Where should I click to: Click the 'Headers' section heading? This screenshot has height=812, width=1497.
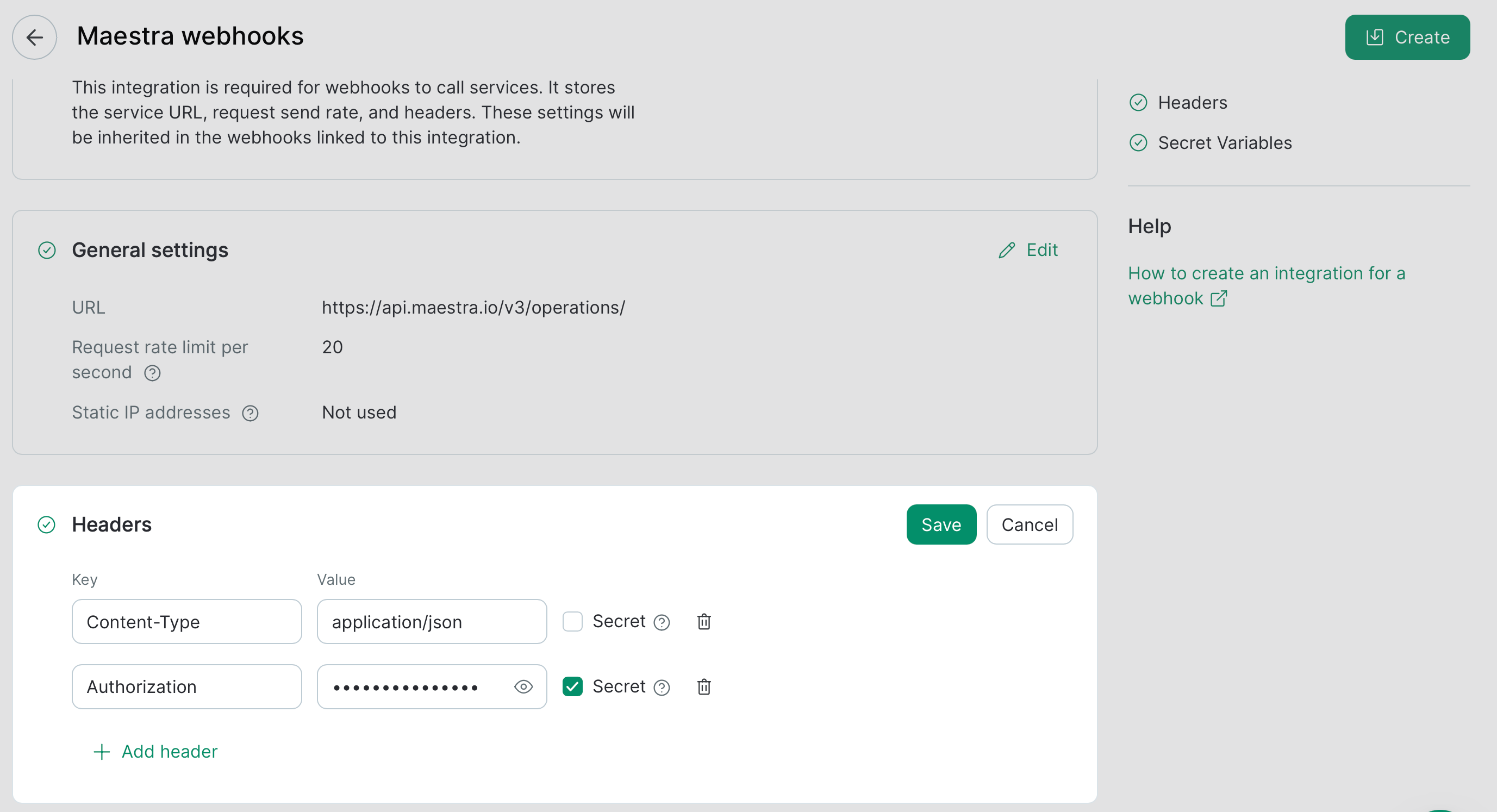(x=111, y=524)
